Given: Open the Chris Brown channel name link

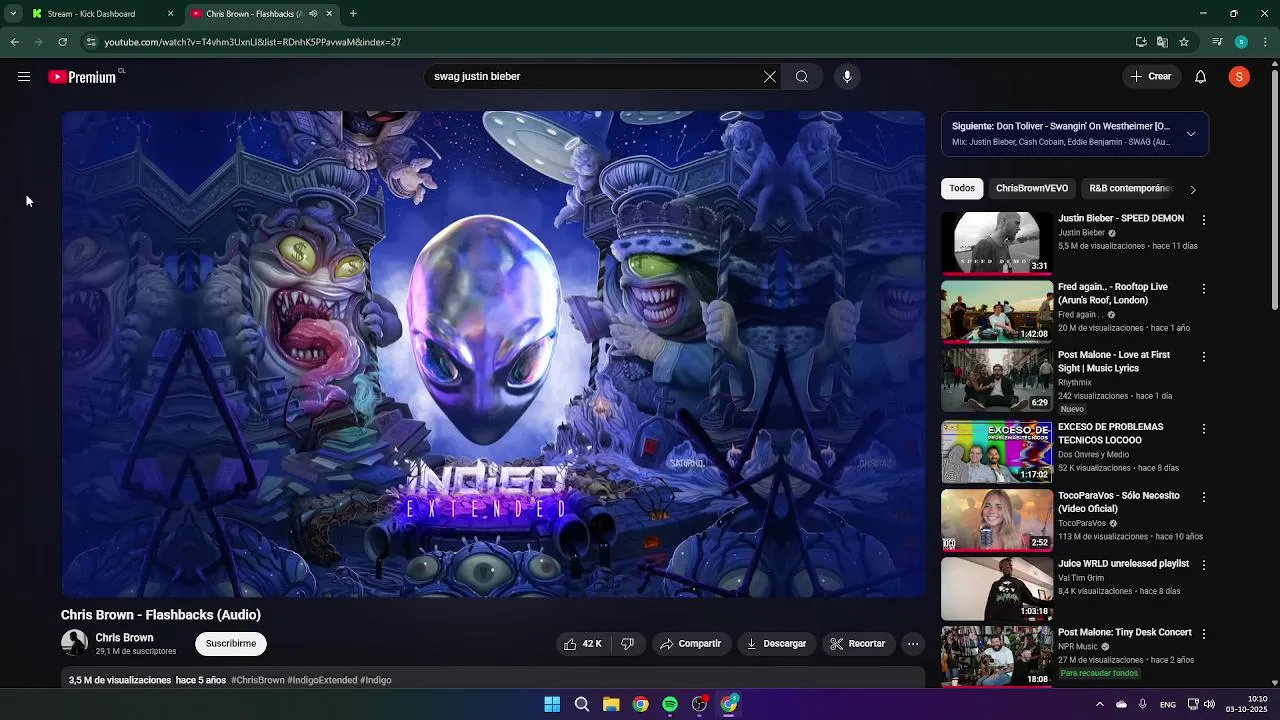Looking at the screenshot, I should pyautogui.click(x=124, y=638).
